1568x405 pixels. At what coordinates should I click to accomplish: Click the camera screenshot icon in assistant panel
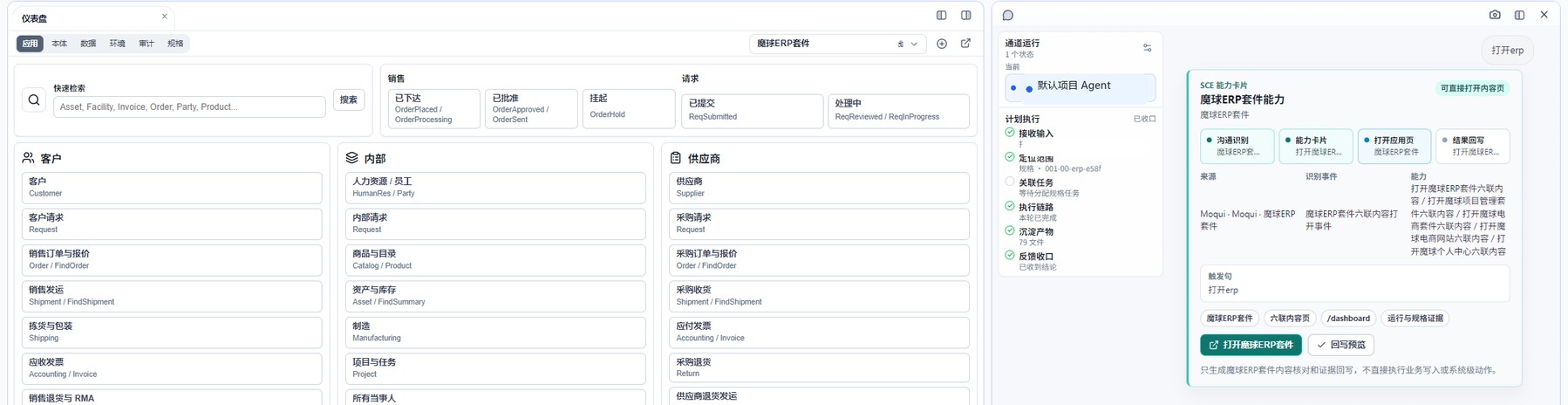[1495, 15]
